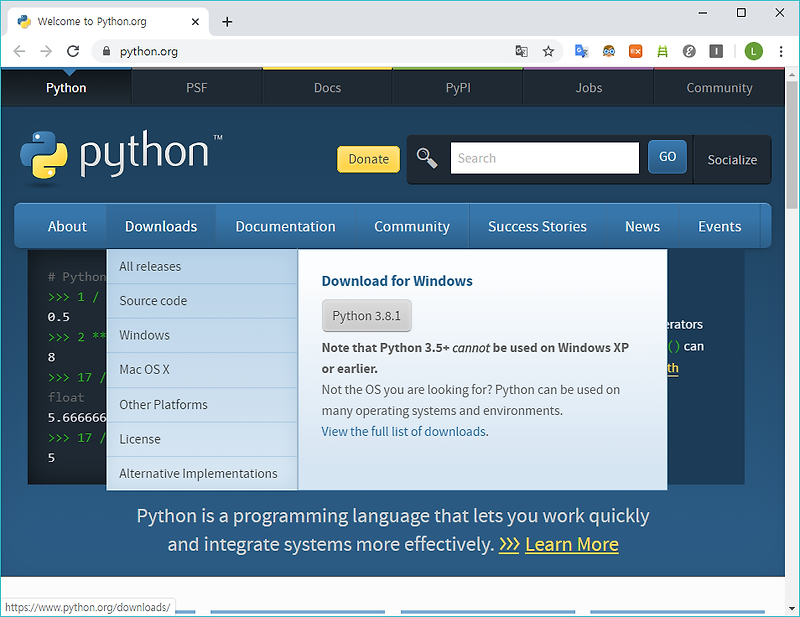Click the translate page icon in address bar
800x617 pixels.
pos(521,51)
